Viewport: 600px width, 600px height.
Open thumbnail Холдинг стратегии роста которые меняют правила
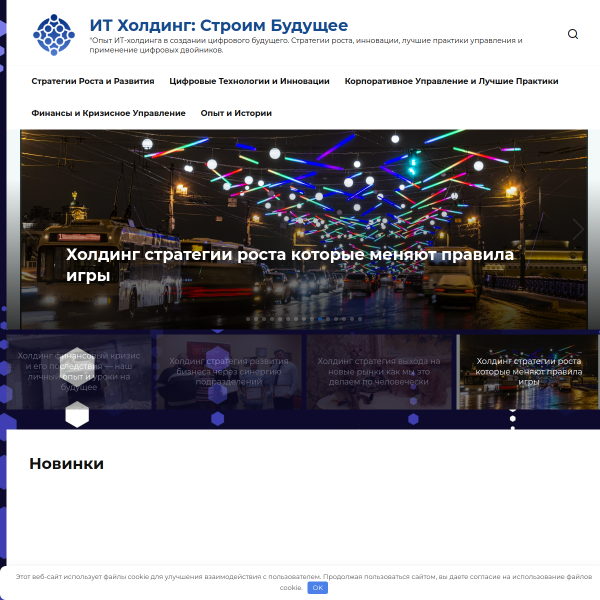click(528, 372)
